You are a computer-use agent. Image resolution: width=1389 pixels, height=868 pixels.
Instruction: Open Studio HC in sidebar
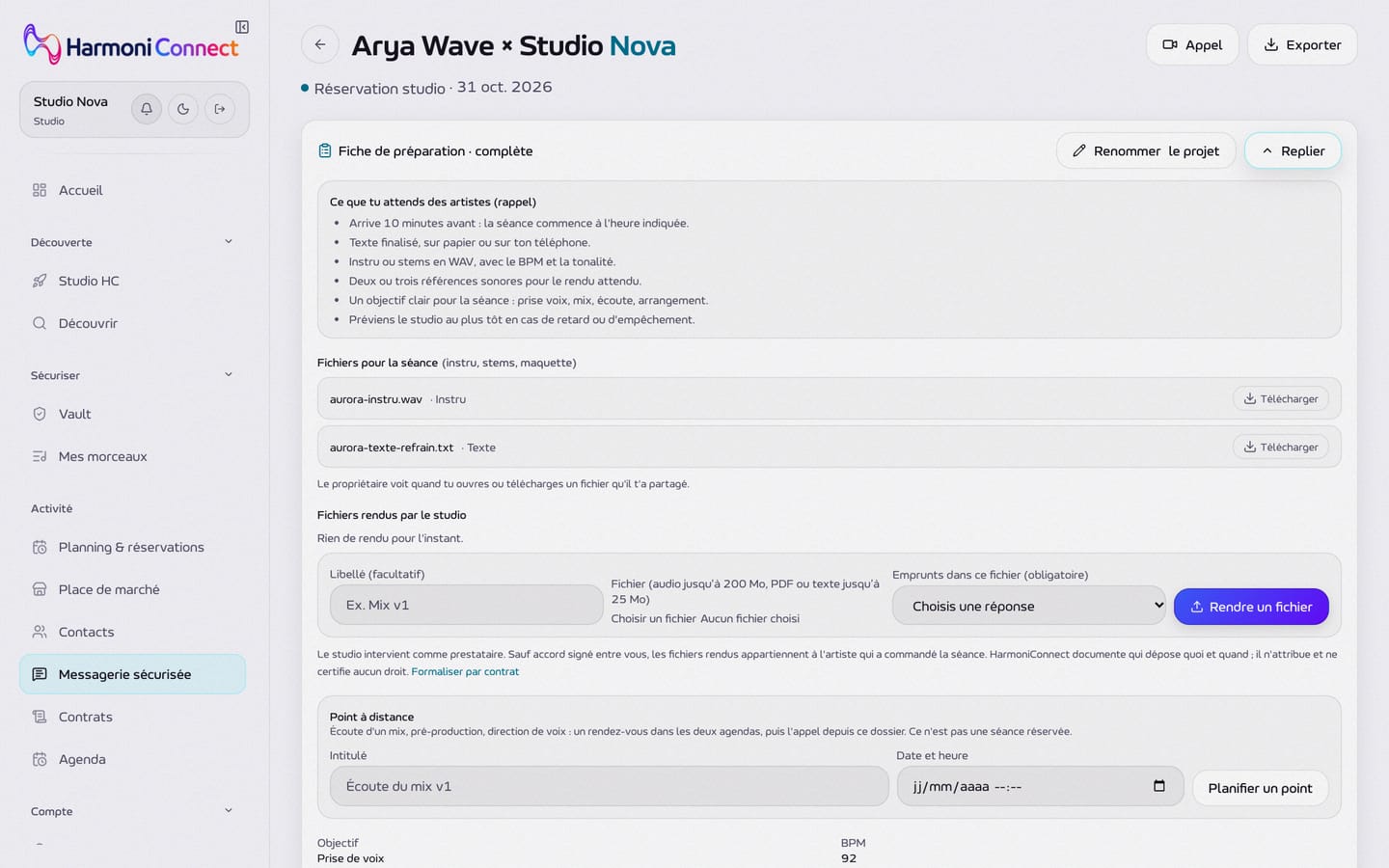pos(132,281)
